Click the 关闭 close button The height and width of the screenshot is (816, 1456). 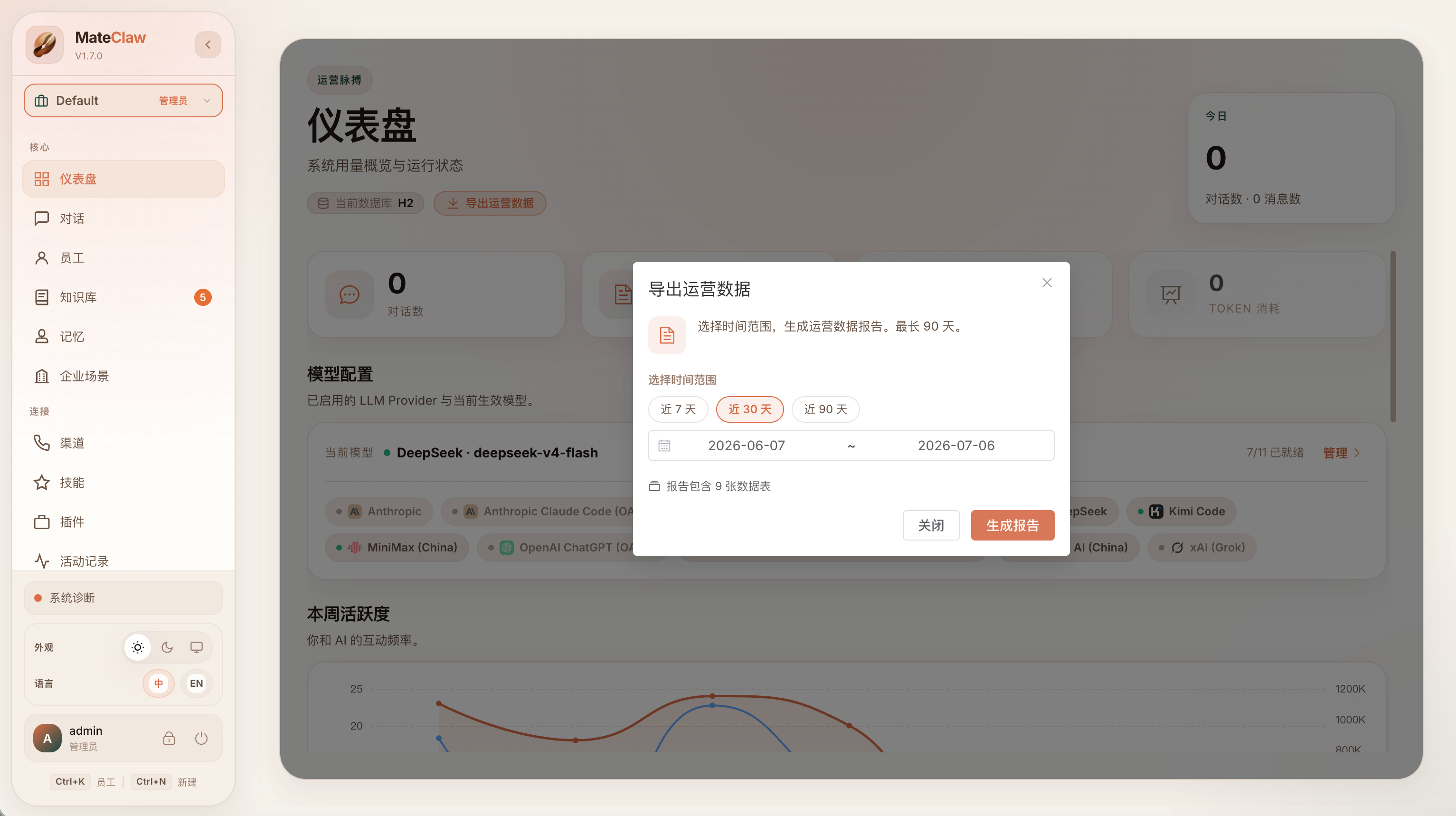pyautogui.click(x=931, y=525)
